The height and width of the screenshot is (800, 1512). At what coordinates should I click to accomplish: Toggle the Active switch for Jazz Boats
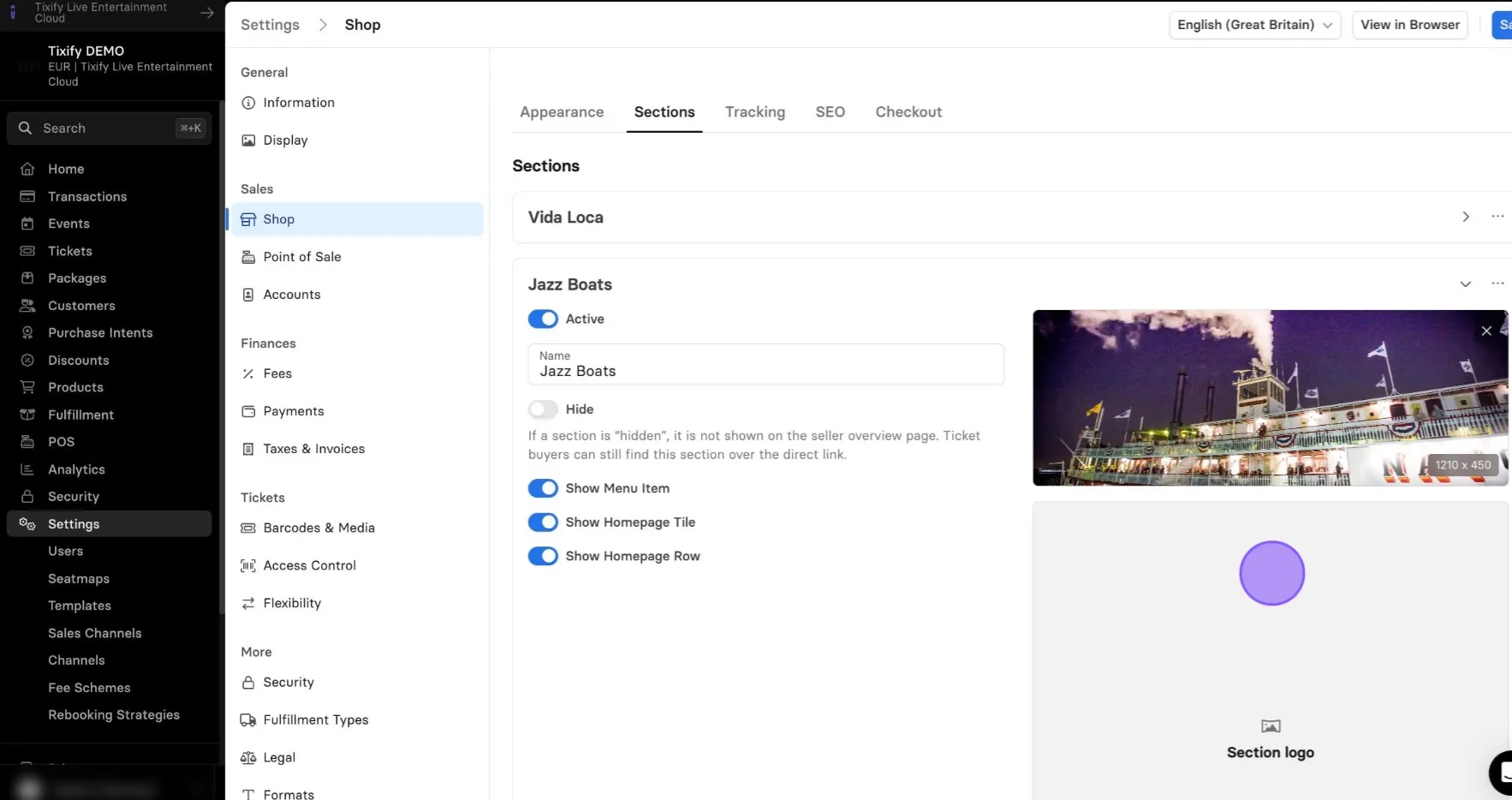[x=543, y=319]
